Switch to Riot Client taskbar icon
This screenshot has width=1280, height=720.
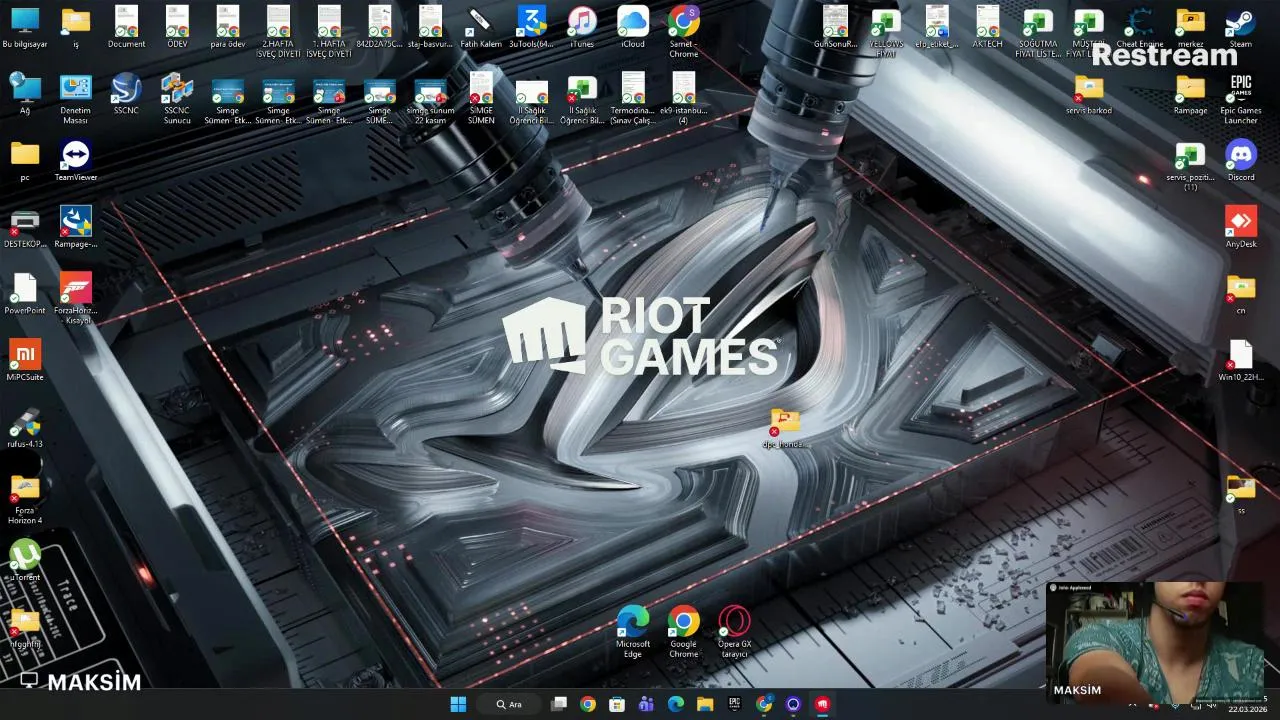click(x=822, y=704)
